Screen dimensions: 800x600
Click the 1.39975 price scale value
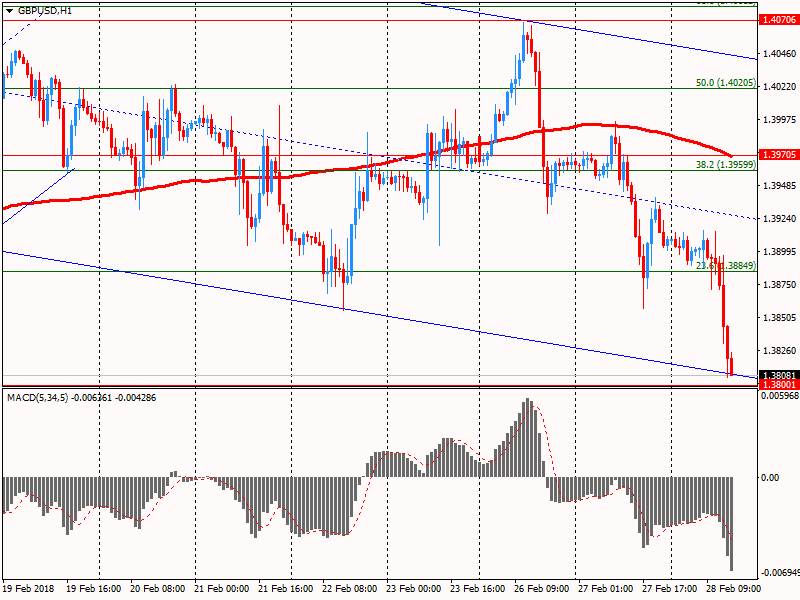pos(779,119)
